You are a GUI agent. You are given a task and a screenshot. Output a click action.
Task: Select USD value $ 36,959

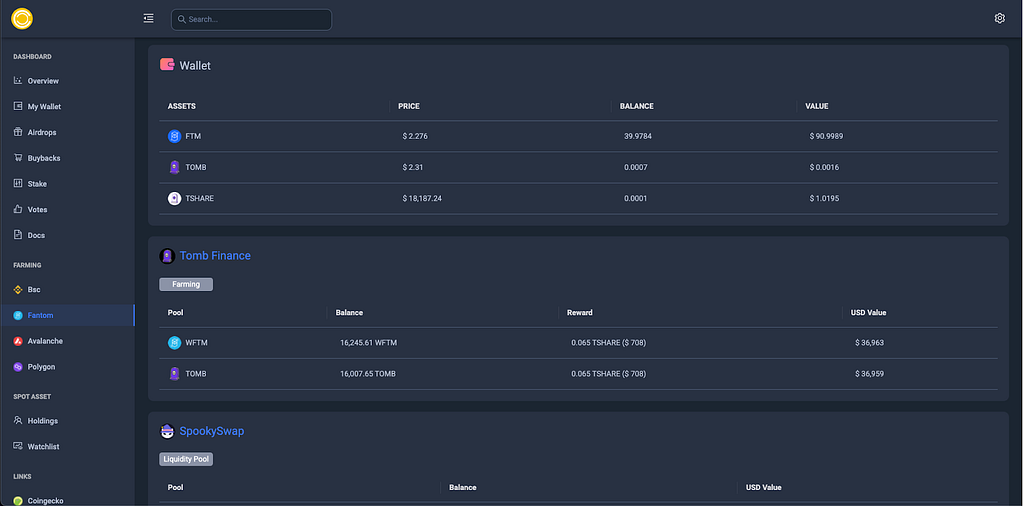[870, 374]
